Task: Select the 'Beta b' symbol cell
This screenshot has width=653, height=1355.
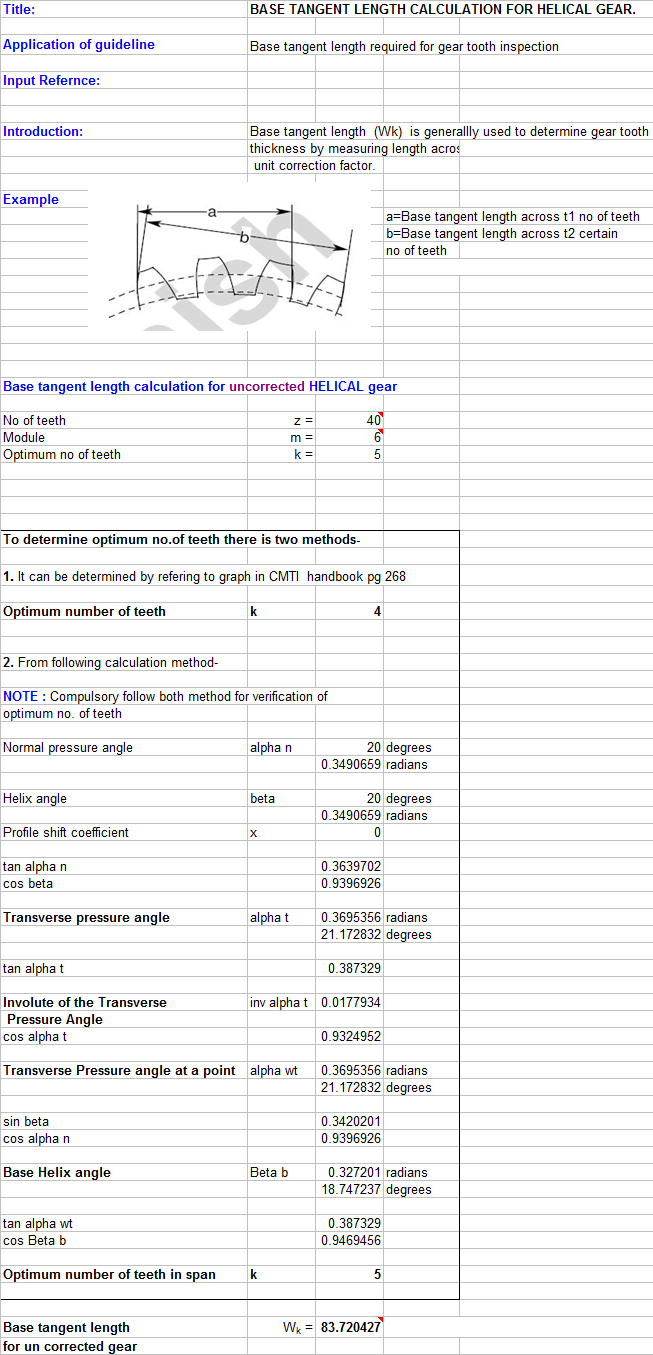Action: pyautogui.click(x=269, y=1173)
